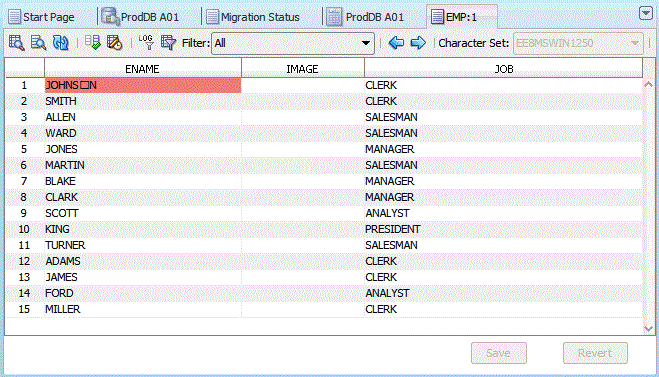
Task: Click the second magnifier table icon
Action: tap(38, 43)
